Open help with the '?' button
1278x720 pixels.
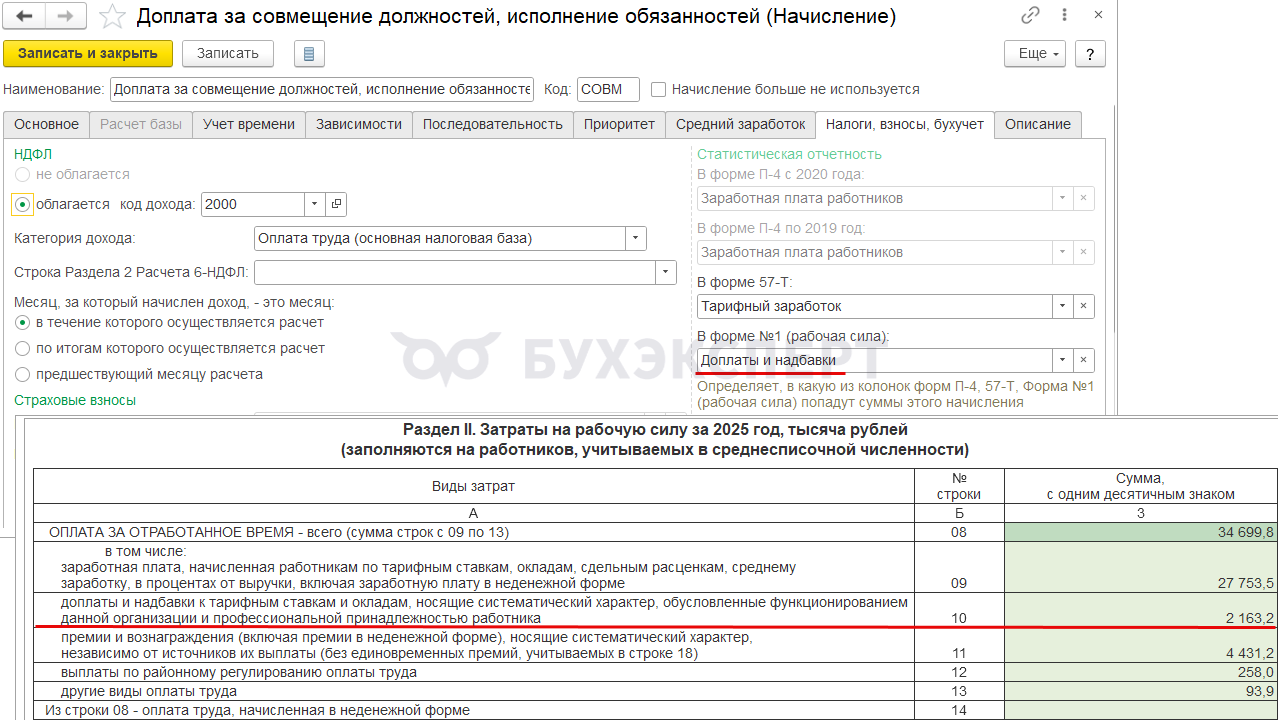(1091, 54)
